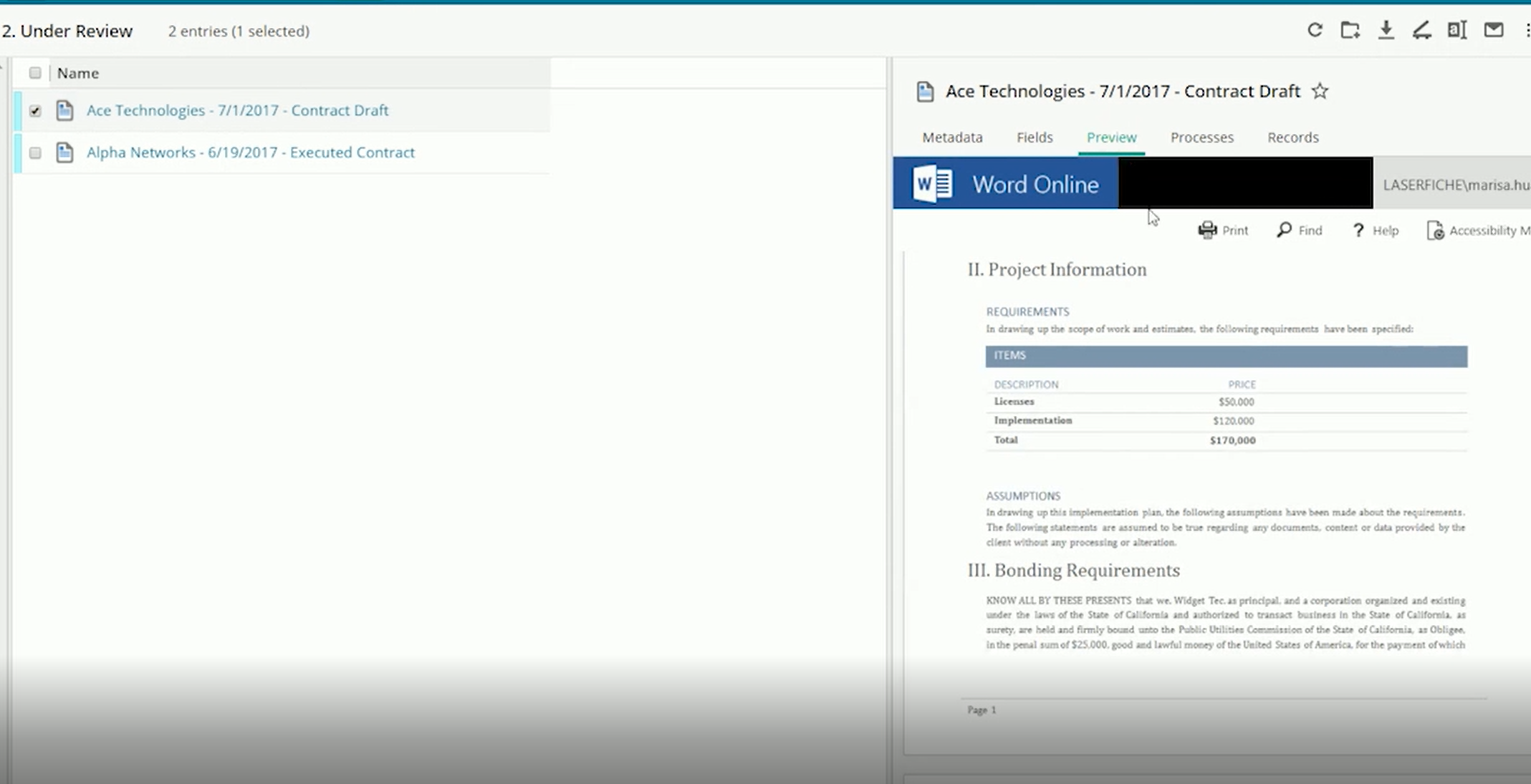
Task: Switch to the Fields tab
Action: click(1035, 137)
